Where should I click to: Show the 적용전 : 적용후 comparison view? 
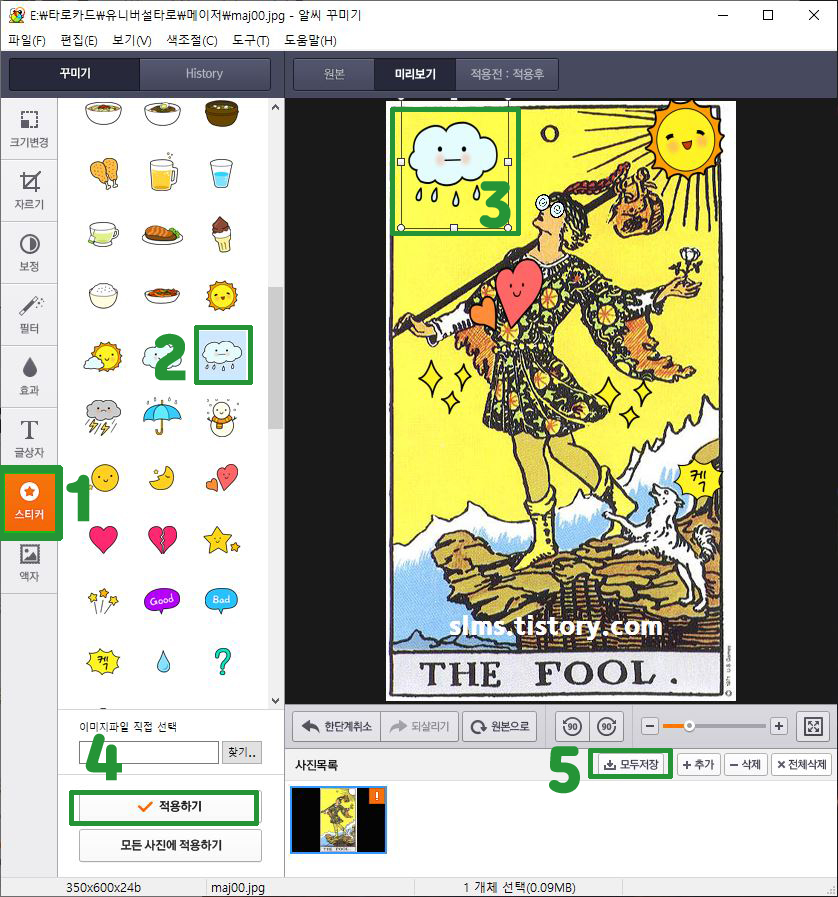[x=507, y=74]
